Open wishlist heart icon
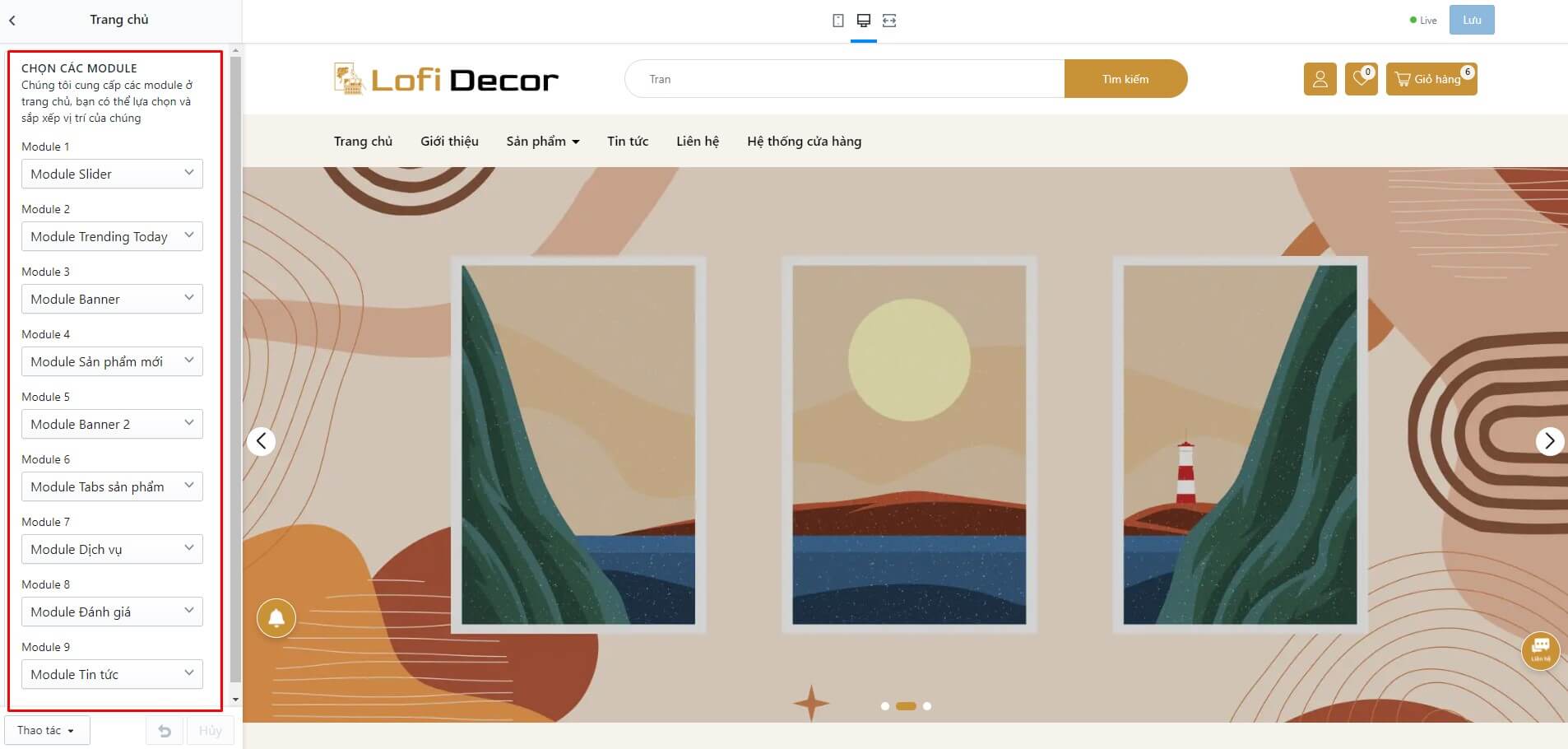Image resolution: width=1568 pixels, height=749 pixels. [1361, 79]
